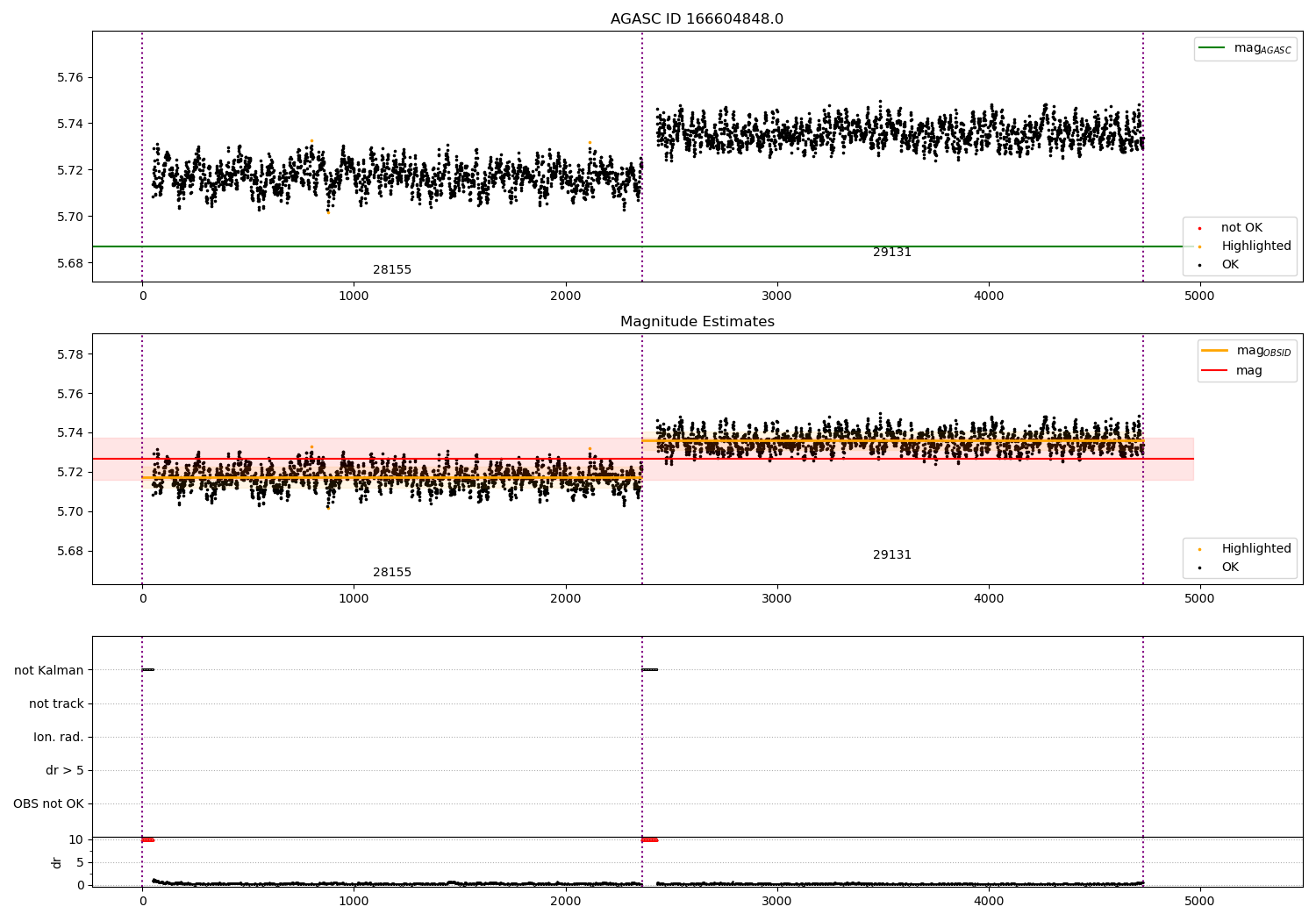Click "Highlighted" in the AGASC plot legend
This screenshot has height=921, width=1316.
pyautogui.click(x=1255, y=246)
